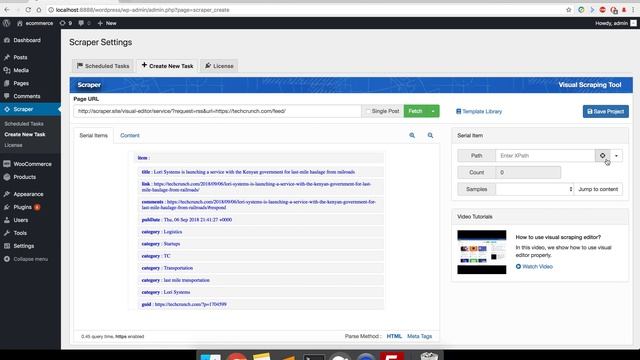Click the Enter XPath path field
Image resolution: width=640 pixels, height=360 pixels.
545,156
